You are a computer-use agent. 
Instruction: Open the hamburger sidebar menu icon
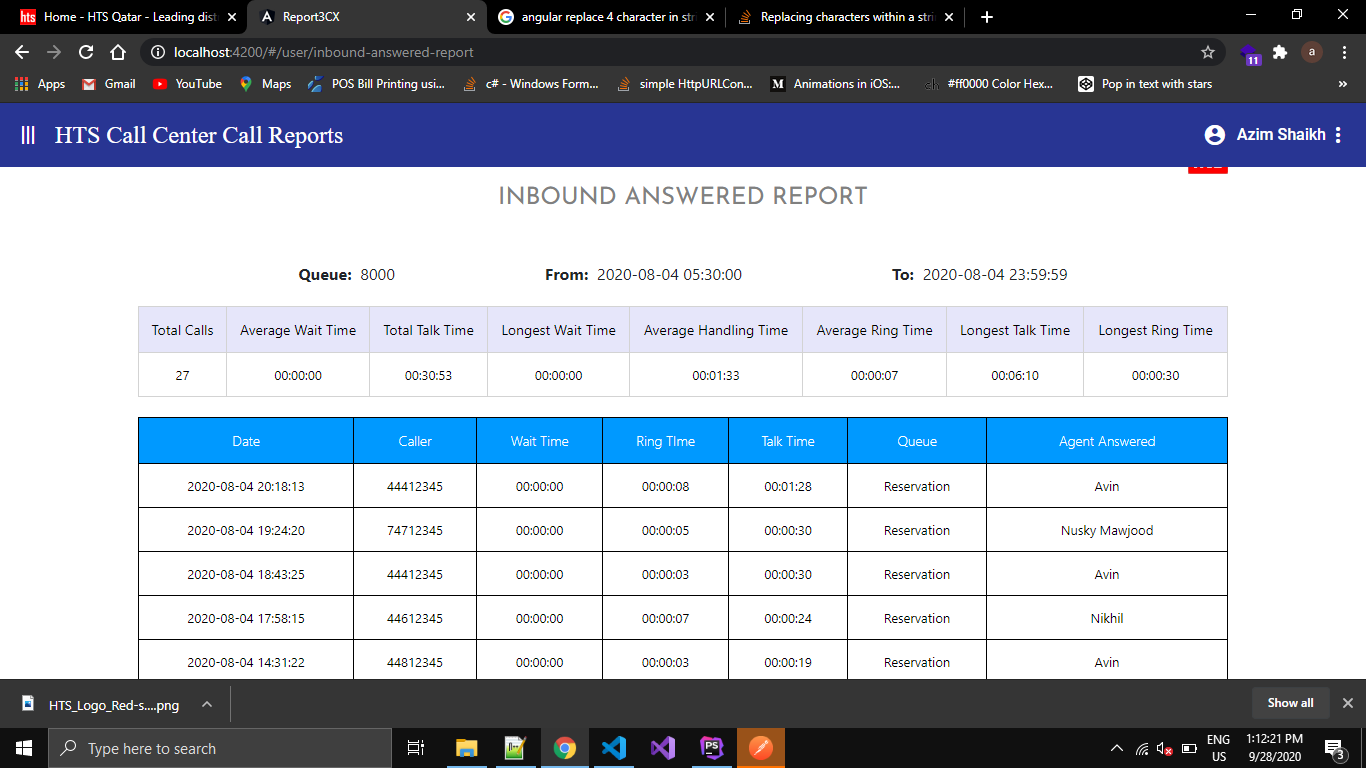click(28, 135)
